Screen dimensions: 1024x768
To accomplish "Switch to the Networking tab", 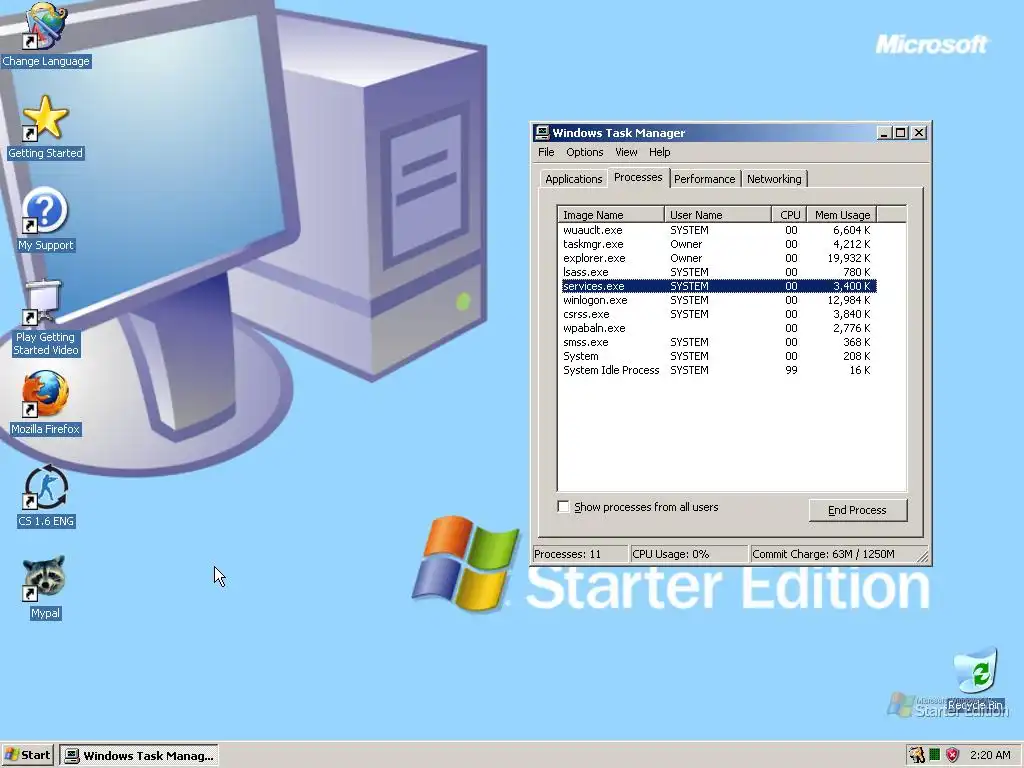I will pos(774,179).
